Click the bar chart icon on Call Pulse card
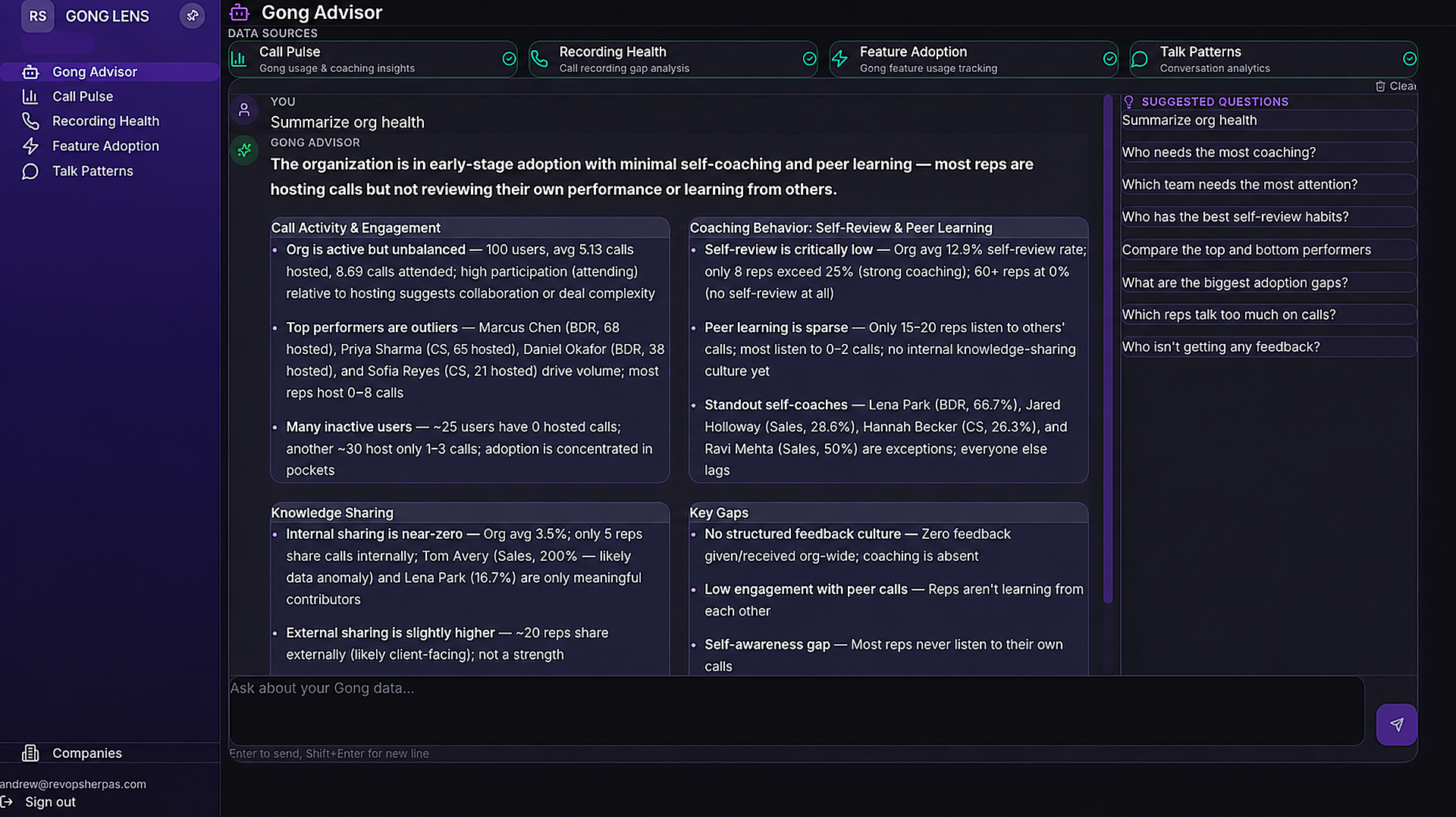Viewport: 1456px width, 817px height. [x=239, y=59]
